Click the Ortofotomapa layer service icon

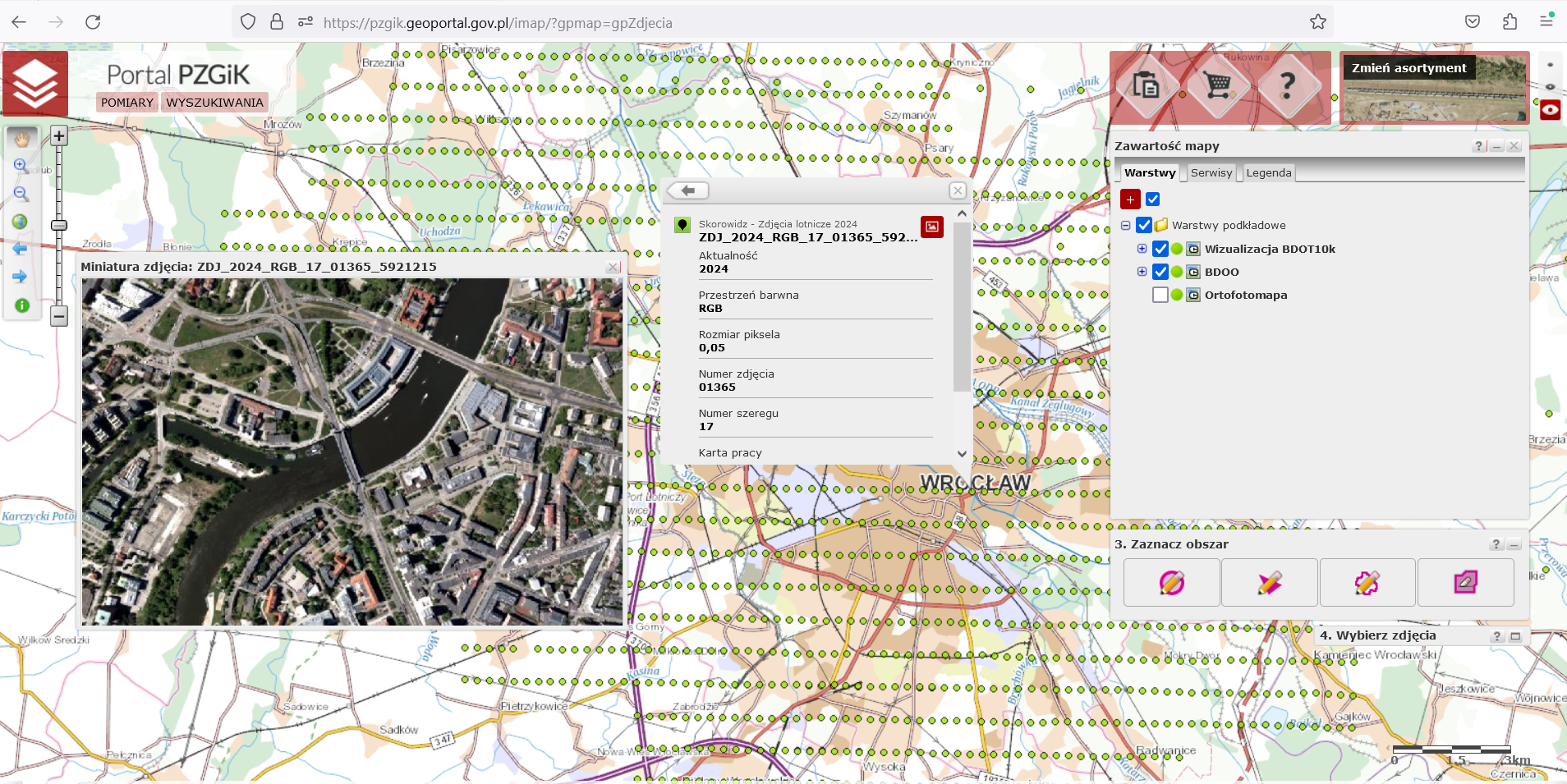(1193, 295)
